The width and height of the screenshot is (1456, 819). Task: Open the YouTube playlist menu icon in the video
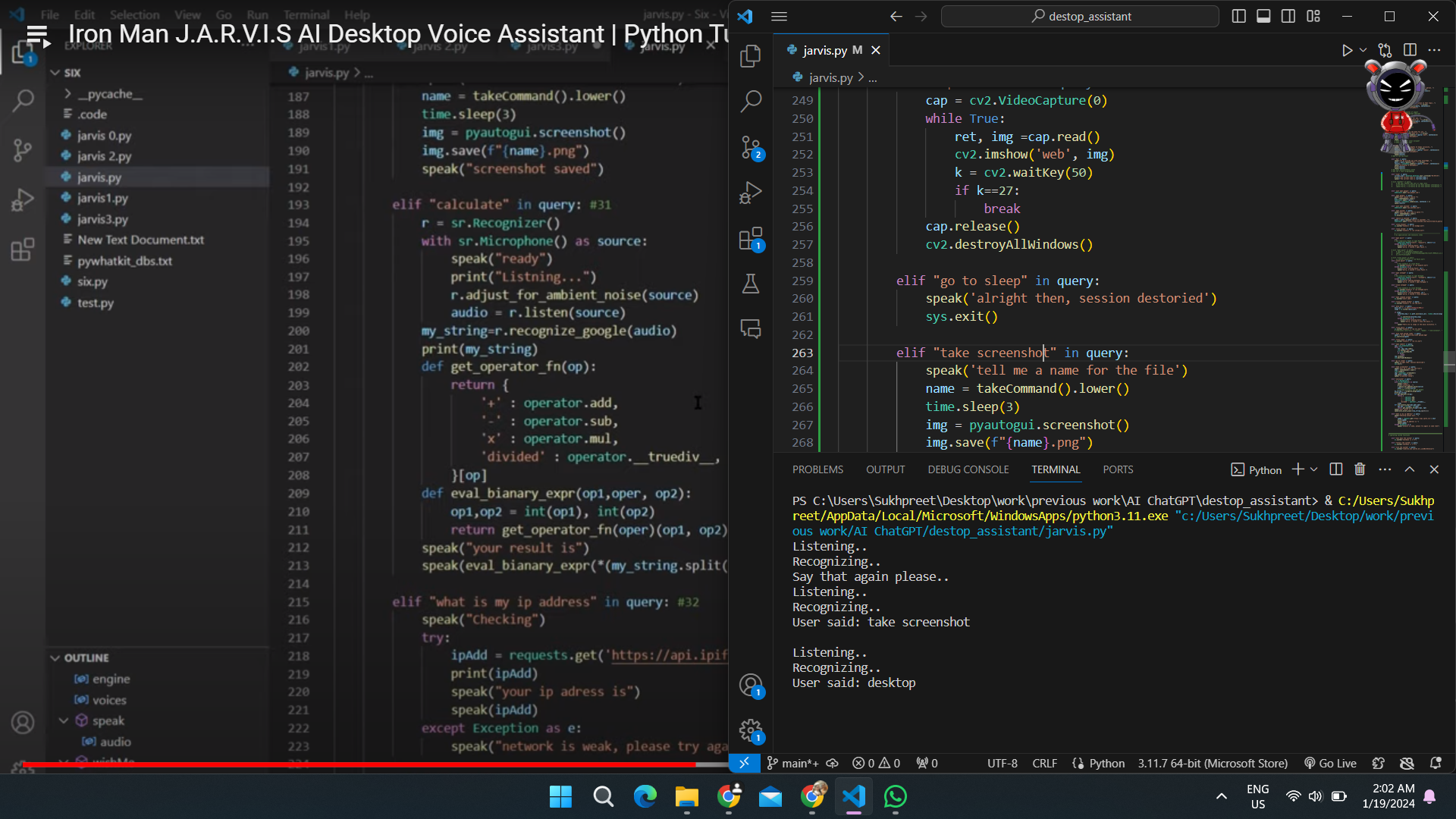coord(38,36)
